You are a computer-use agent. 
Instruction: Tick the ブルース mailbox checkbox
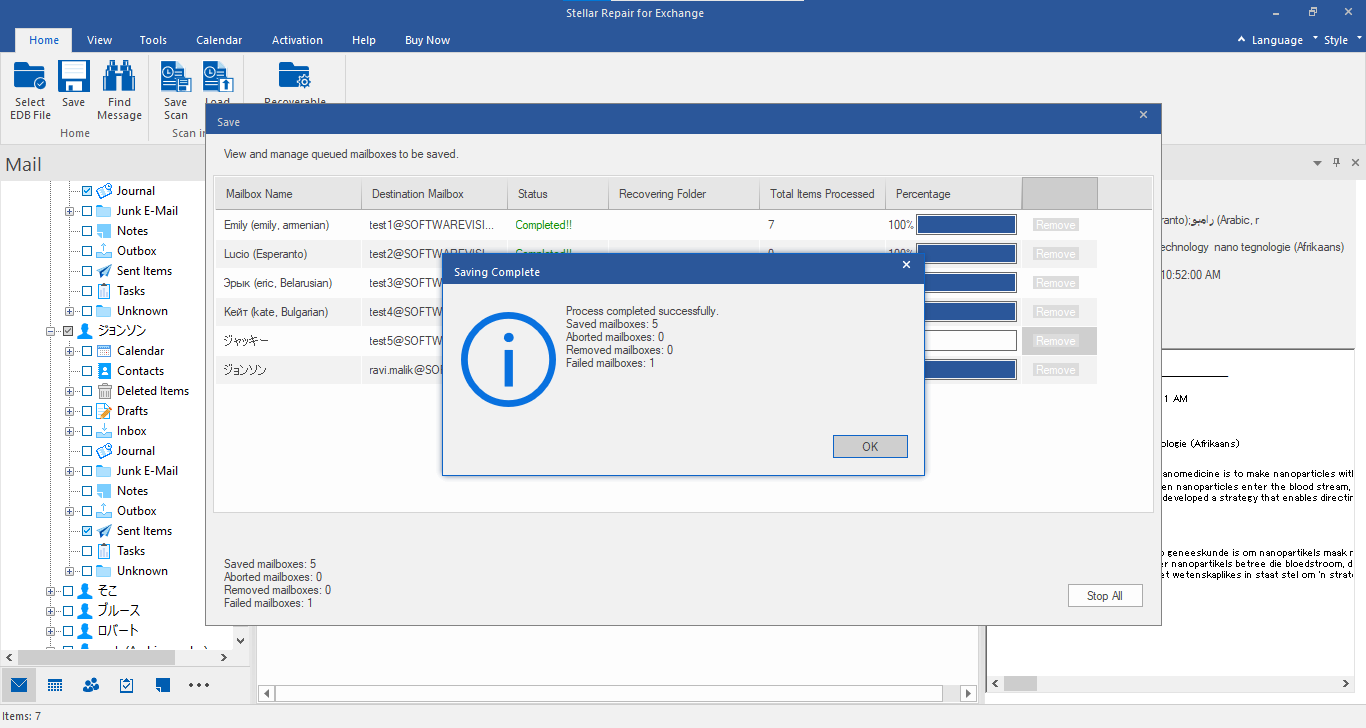68,611
